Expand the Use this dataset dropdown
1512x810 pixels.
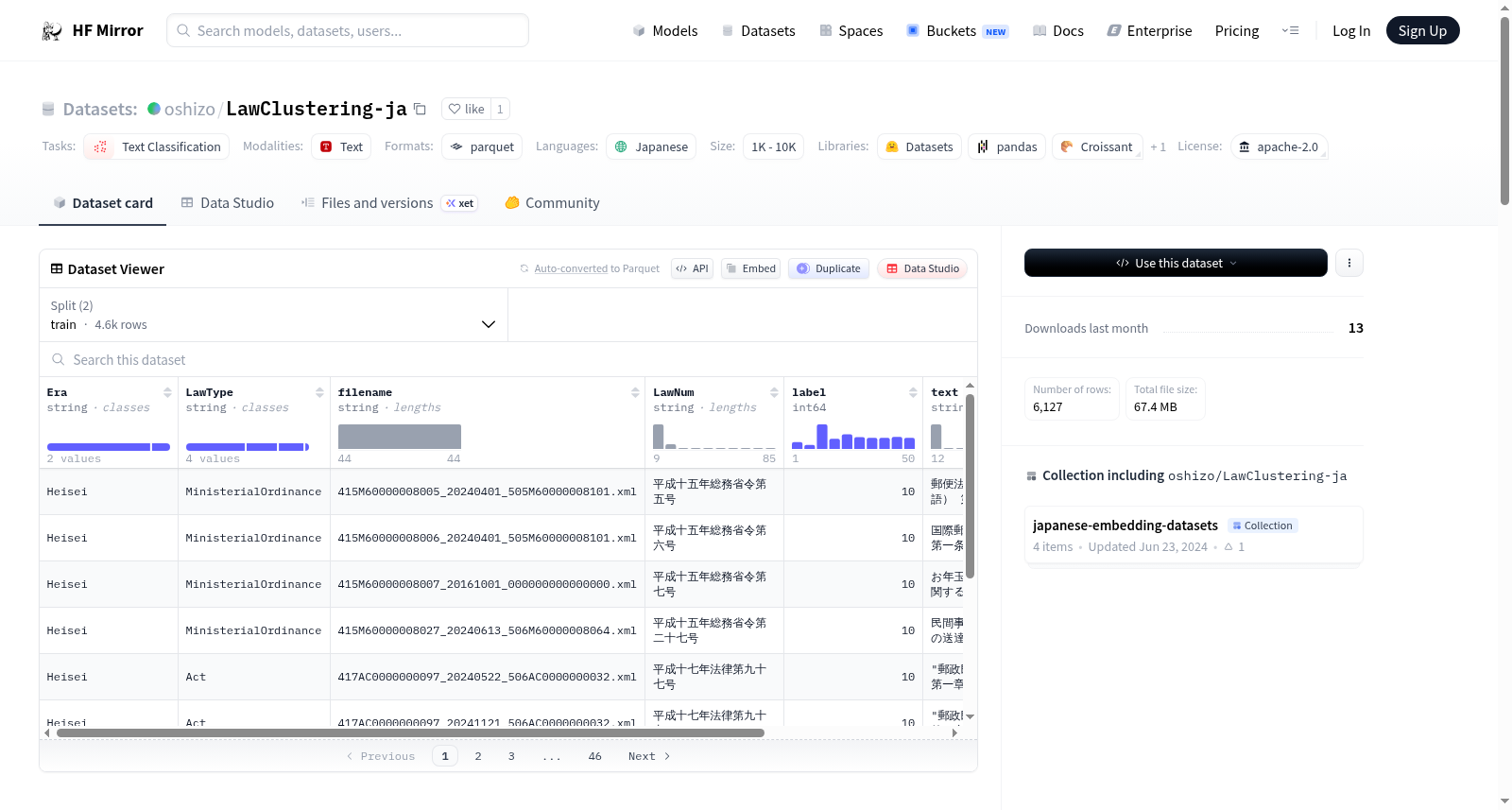coord(1176,263)
